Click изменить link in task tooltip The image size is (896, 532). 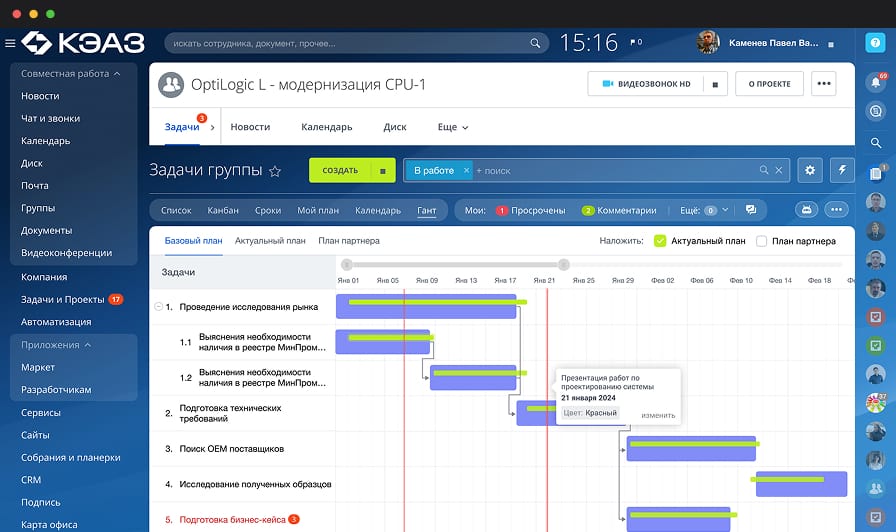pyautogui.click(x=657, y=415)
